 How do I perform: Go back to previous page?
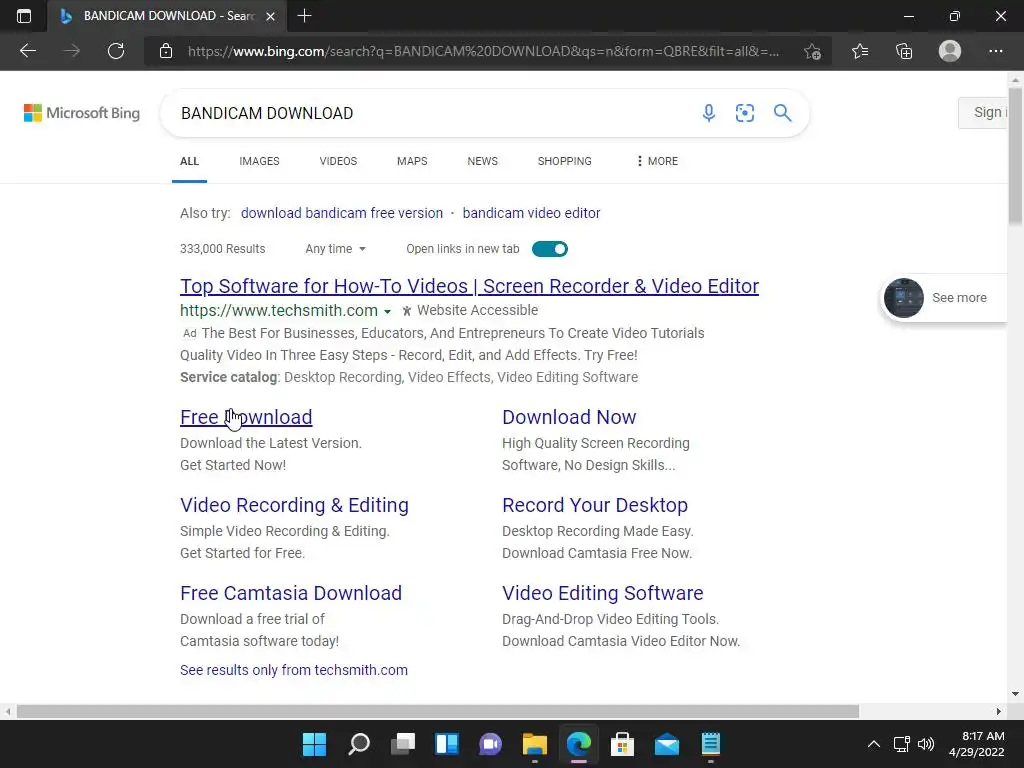pyautogui.click(x=27, y=51)
